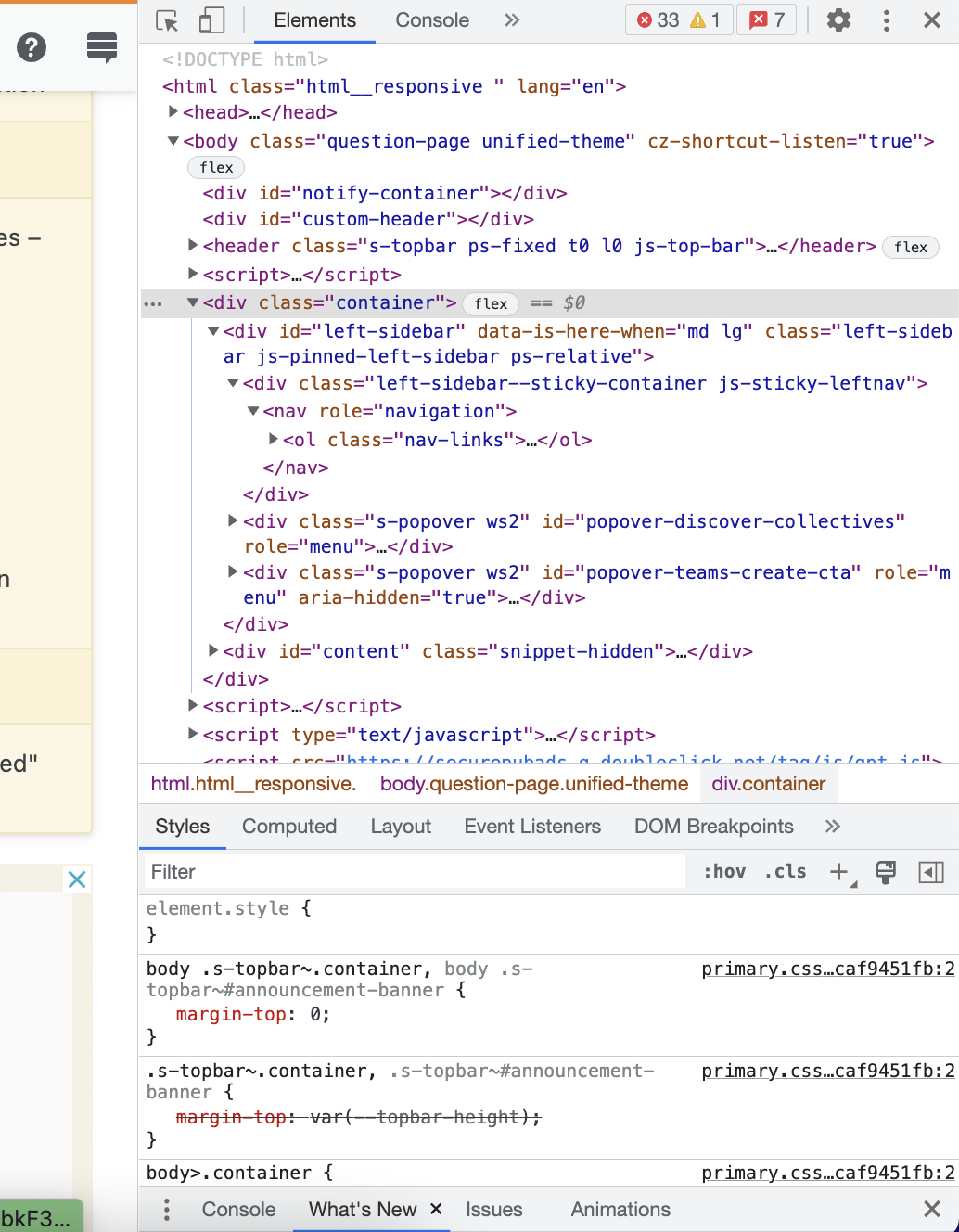Expand the script type text/javascript node

(193, 734)
